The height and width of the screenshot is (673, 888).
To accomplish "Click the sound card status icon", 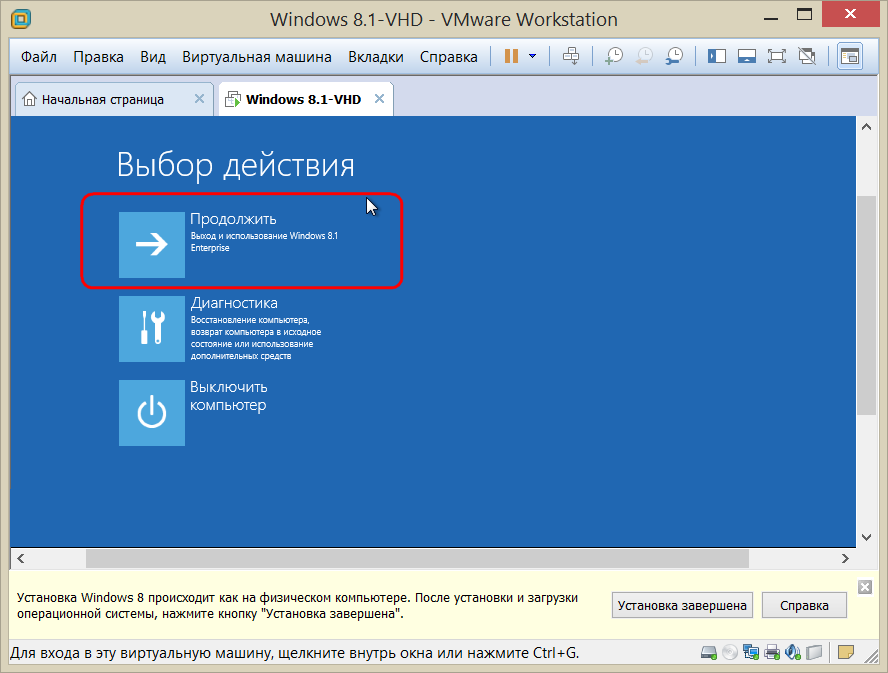I will pyautogui.click(x=793, y=653).
